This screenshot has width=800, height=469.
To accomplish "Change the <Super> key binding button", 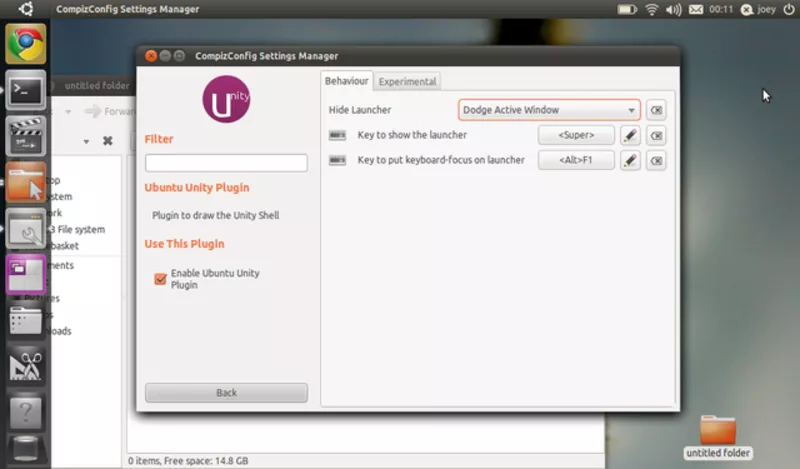I will point(576,135).
